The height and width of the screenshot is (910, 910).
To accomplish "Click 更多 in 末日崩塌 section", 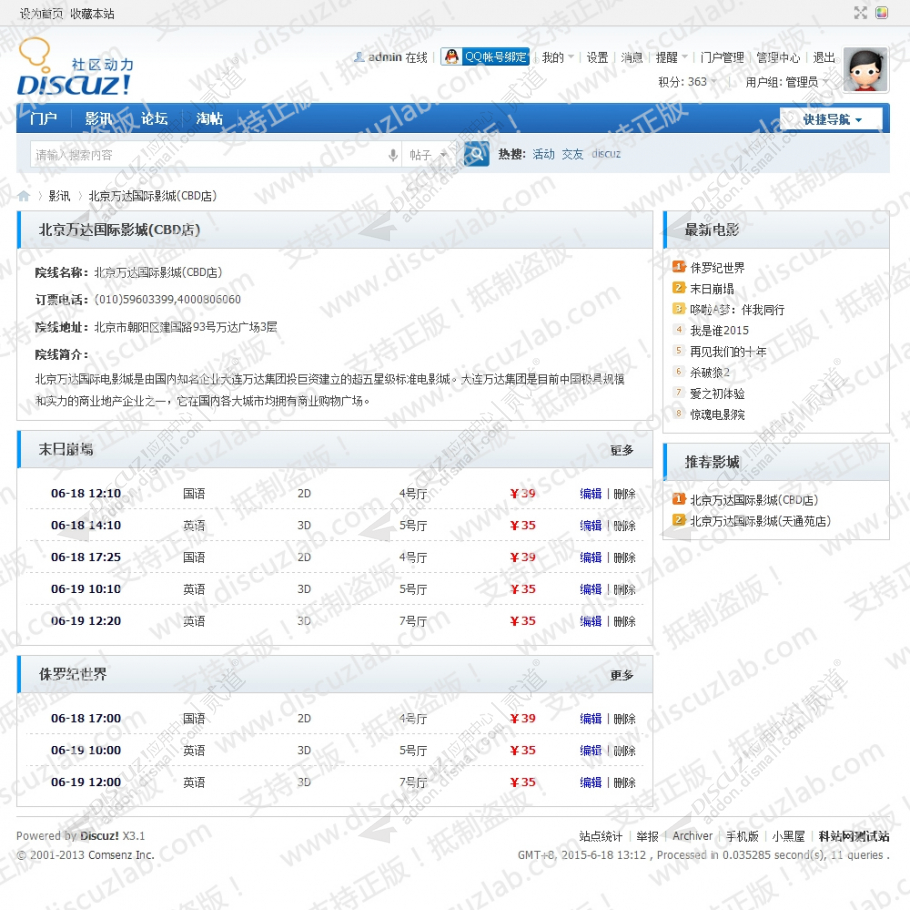I will (x=622, y=450).
